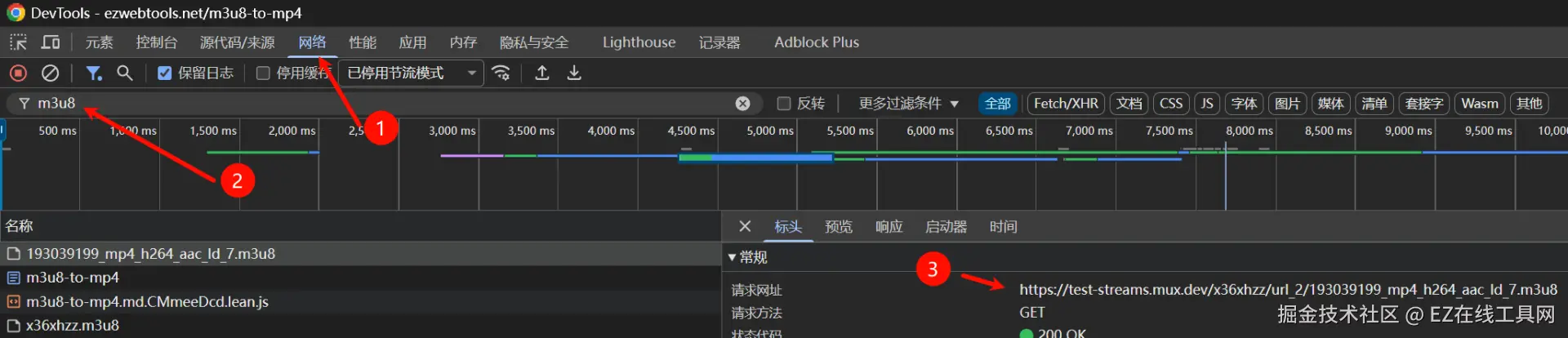The width and height of the screenshot is (1568, 338).
Task: Open network conditions wifi icon
Action: [501, 73]
